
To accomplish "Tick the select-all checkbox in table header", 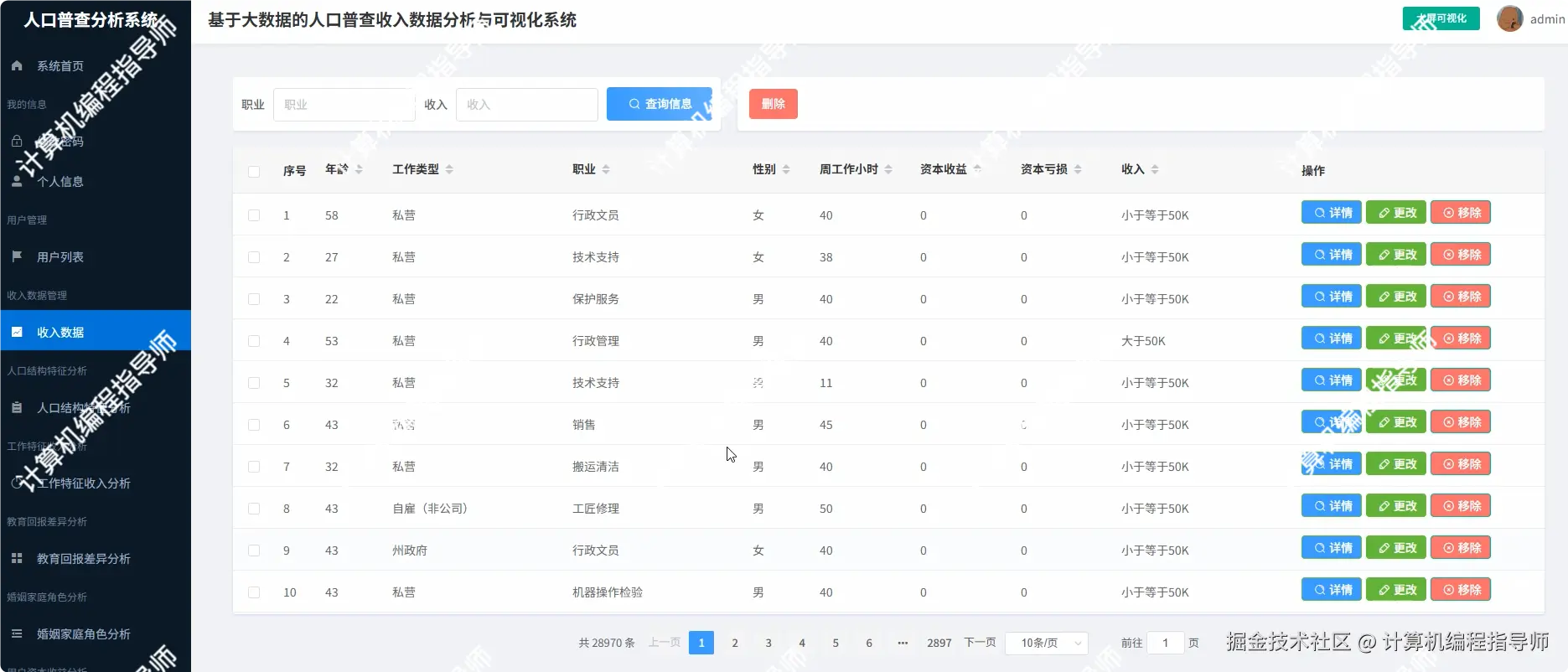I will 254,172.
